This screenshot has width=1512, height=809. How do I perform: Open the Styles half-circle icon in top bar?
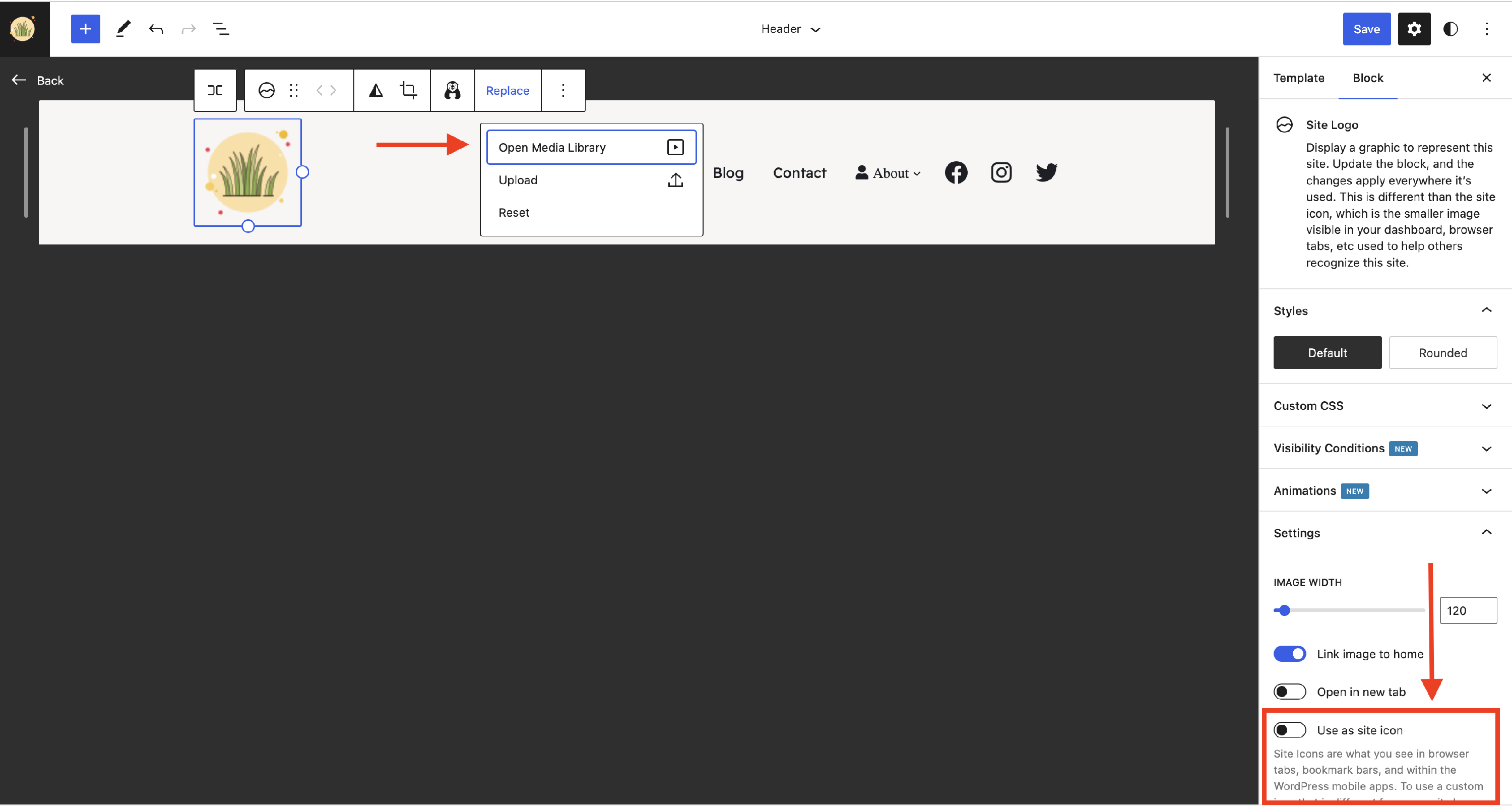coord(1450,29)
